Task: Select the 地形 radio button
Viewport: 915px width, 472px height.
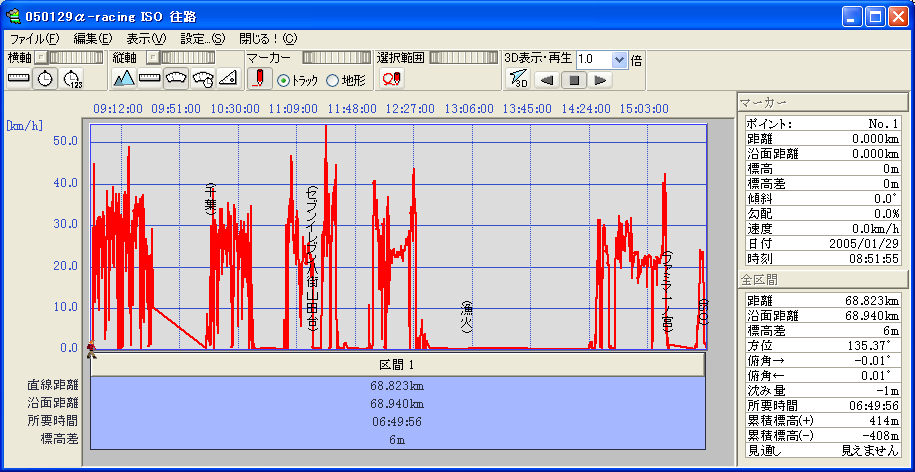Action: [x=333, y=80]
